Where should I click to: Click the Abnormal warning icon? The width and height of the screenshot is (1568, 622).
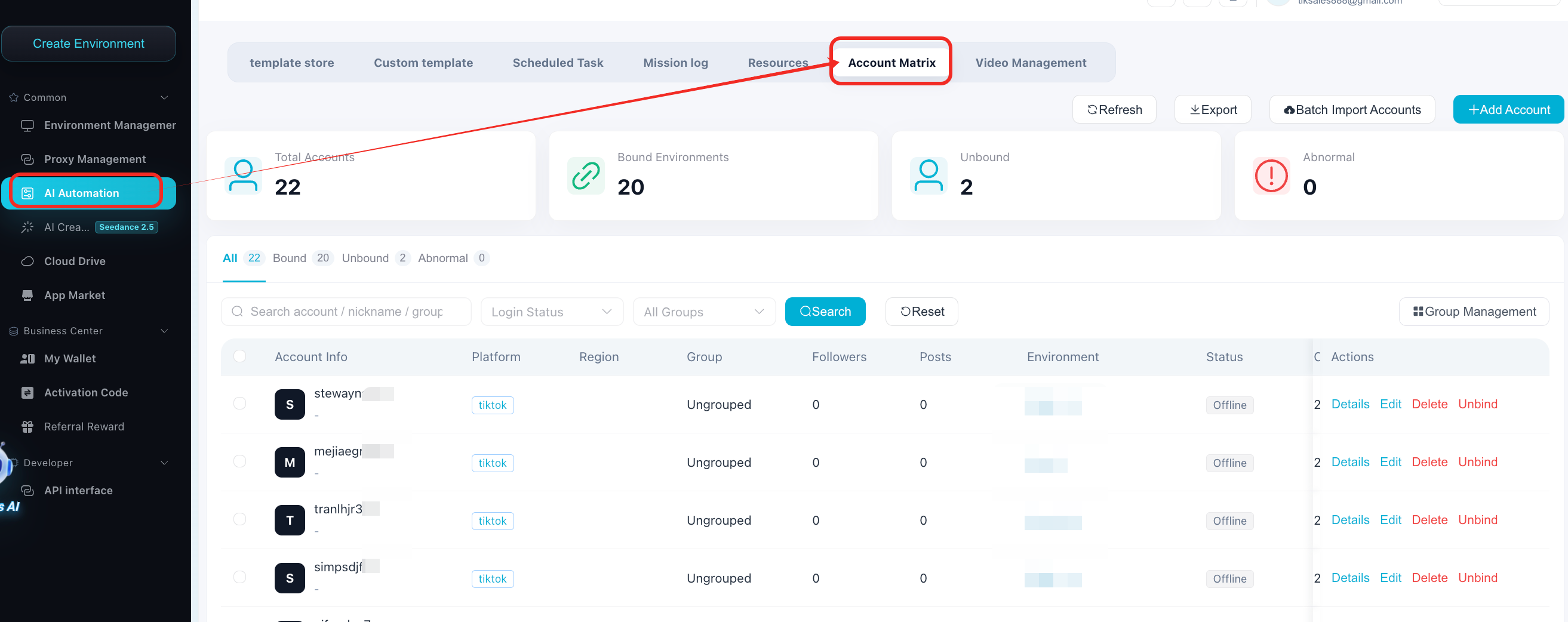click(x=1271, y=177)
